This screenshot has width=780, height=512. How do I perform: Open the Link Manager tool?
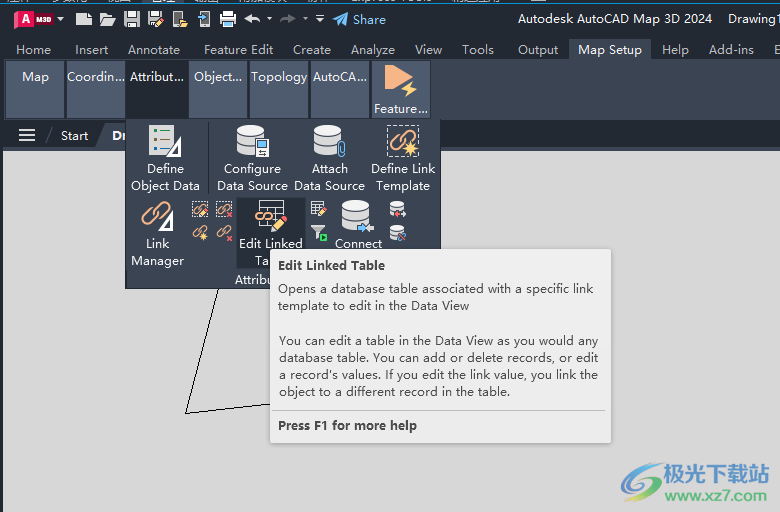(x=157, y=234)
